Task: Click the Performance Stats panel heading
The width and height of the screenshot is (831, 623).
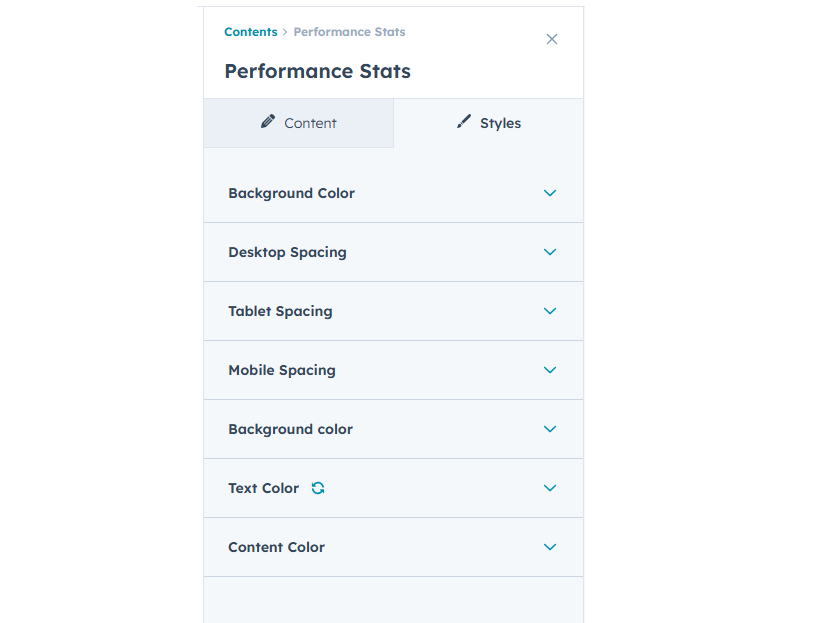Action: [317, 71]
